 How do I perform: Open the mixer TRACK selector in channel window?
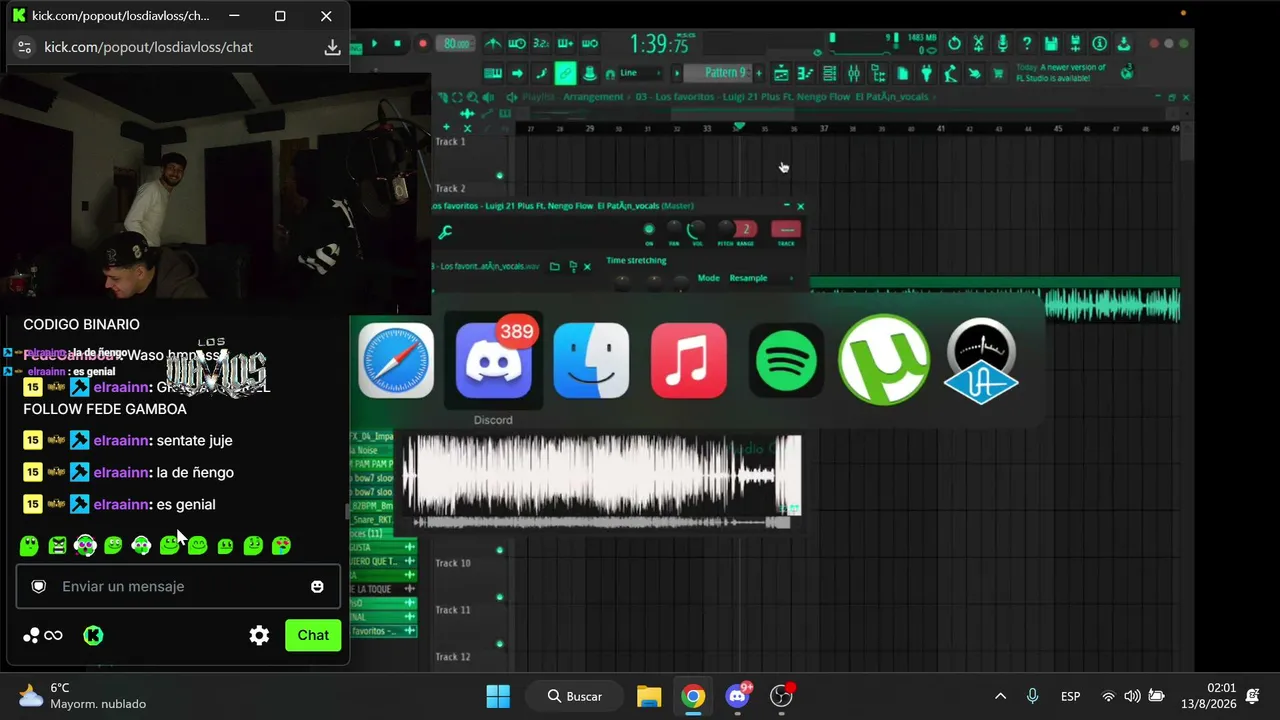pyautogui.click(x=786, y=229)
